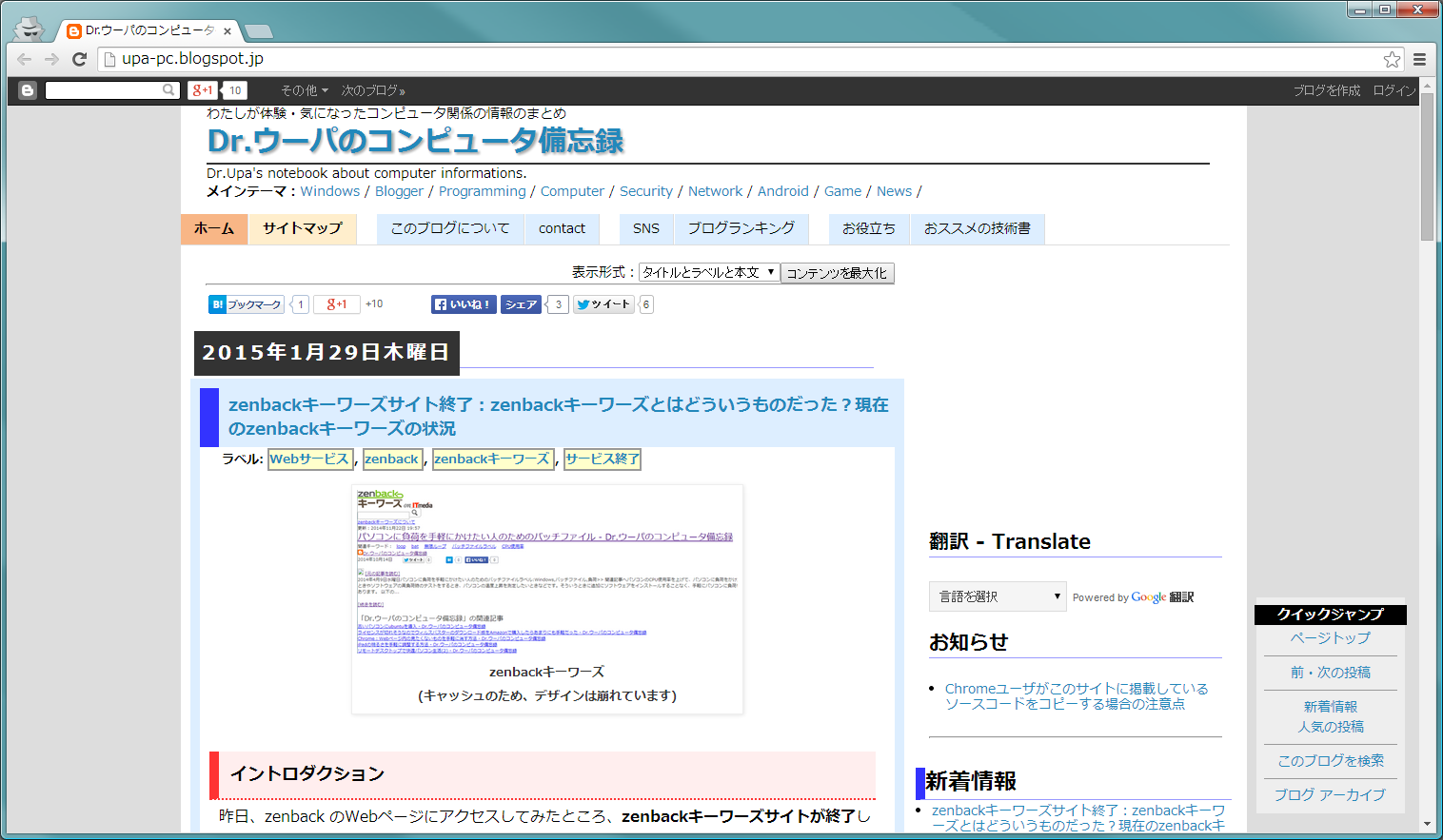The width and height of the screenshot is (1443, 840).
Task: Open the お役立ち tab
Action: pos(869,228)
